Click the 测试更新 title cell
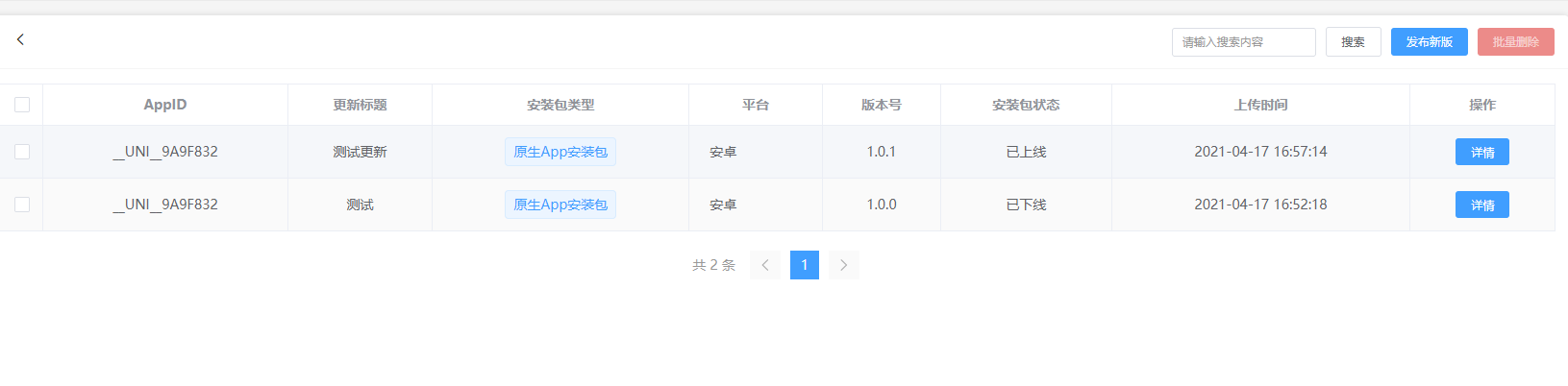 coord(360,152)
